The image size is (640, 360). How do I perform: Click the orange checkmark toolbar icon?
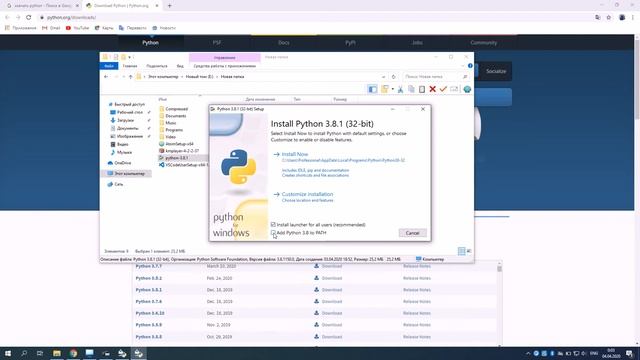tap(443, 89)
